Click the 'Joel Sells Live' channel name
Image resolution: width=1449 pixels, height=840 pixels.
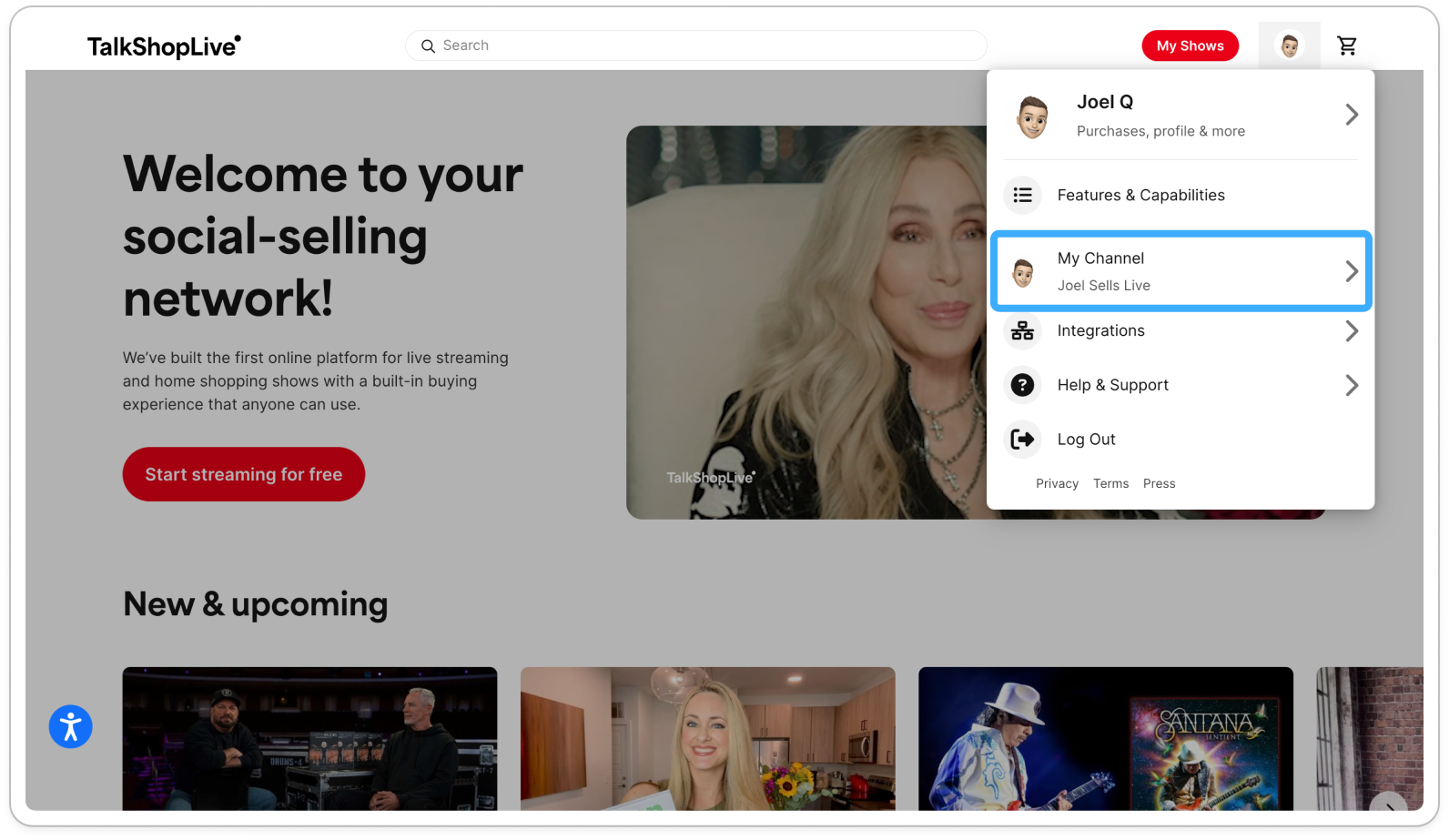pyautogui.click(x=1103, y=286)
